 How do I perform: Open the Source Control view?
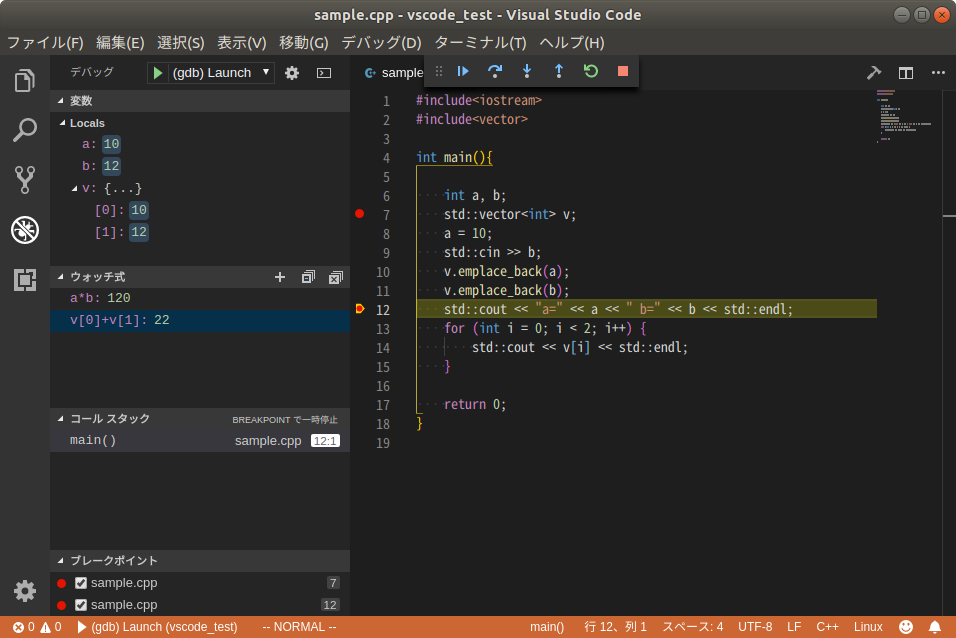(x=24, y=180)
